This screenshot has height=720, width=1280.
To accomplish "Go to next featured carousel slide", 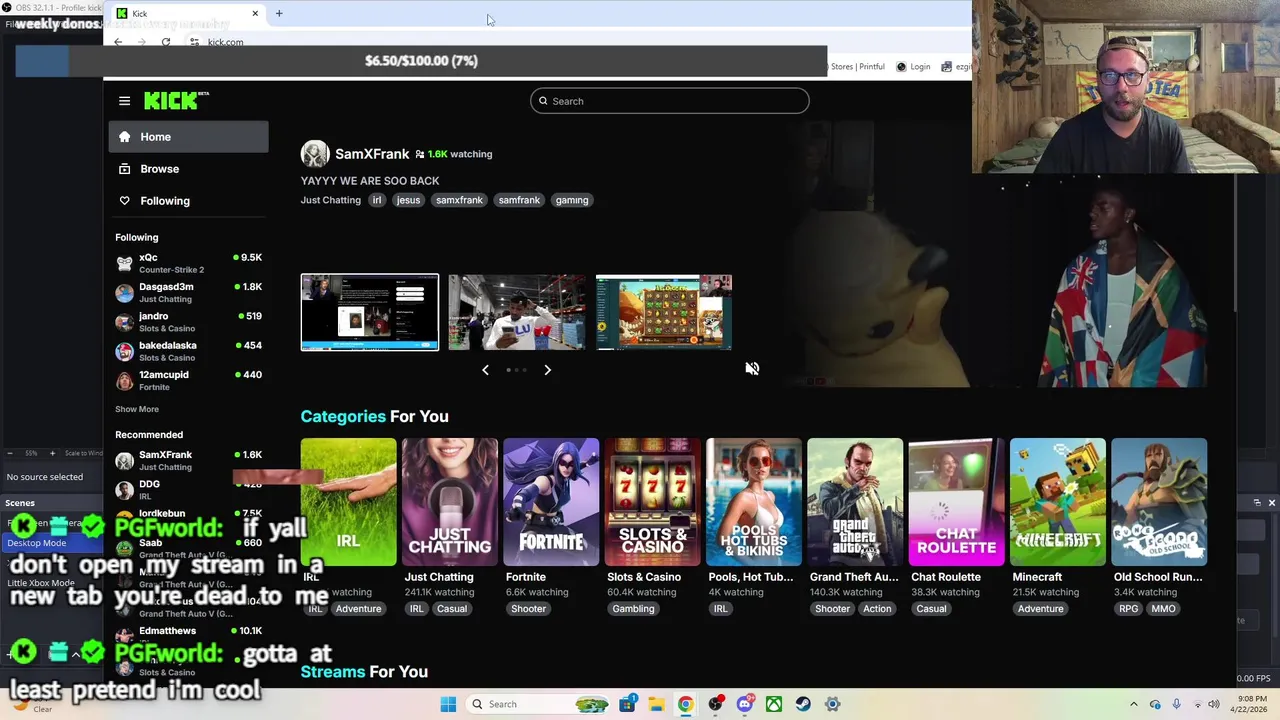I will click(x=547, y=370).
